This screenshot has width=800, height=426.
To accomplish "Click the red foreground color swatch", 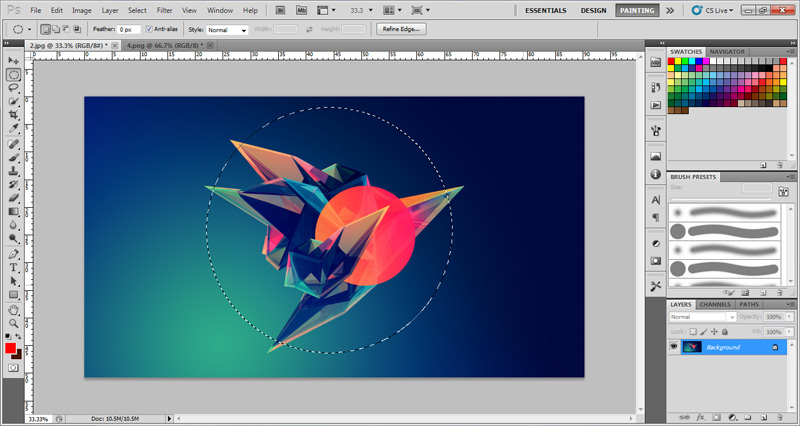I will click(x=10, y=348).
